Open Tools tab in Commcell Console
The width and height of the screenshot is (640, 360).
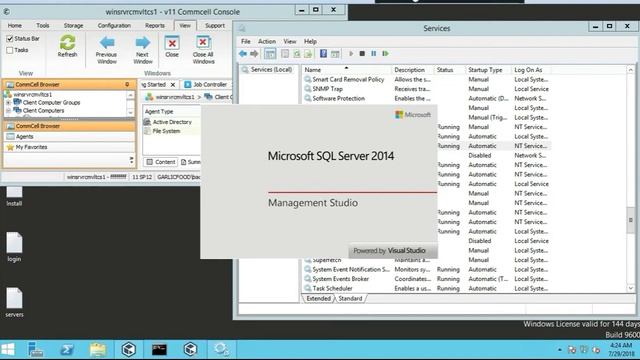click(x=42, y=25)
